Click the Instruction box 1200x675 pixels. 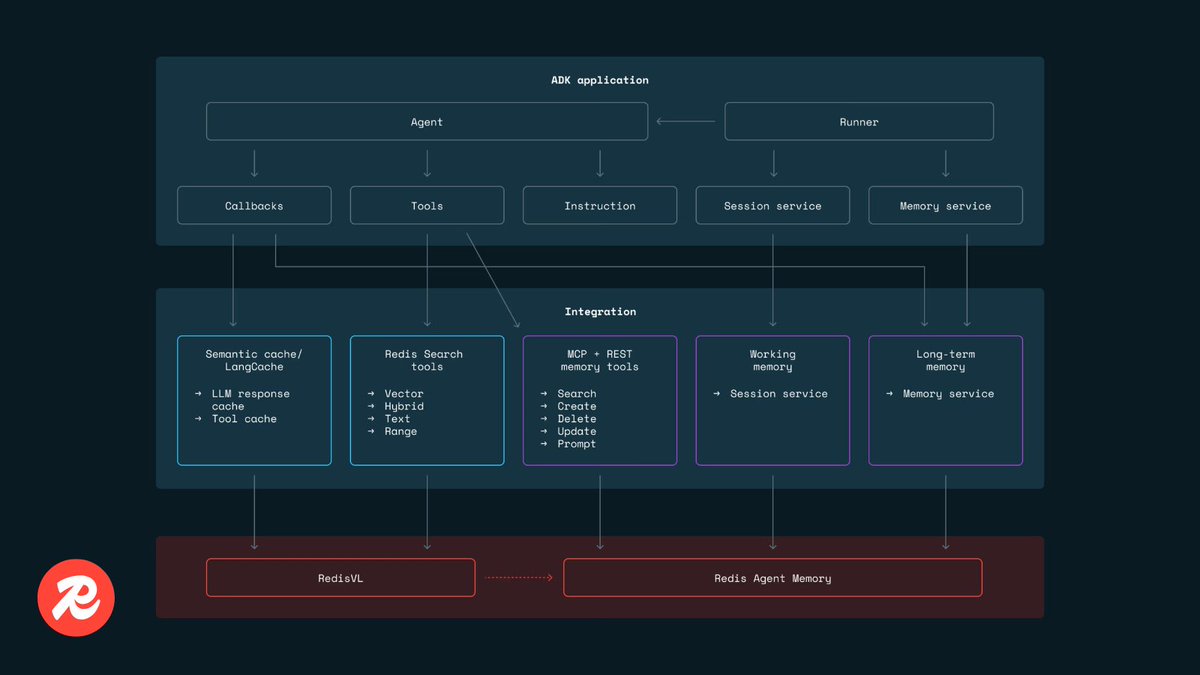tap(600, 206)
